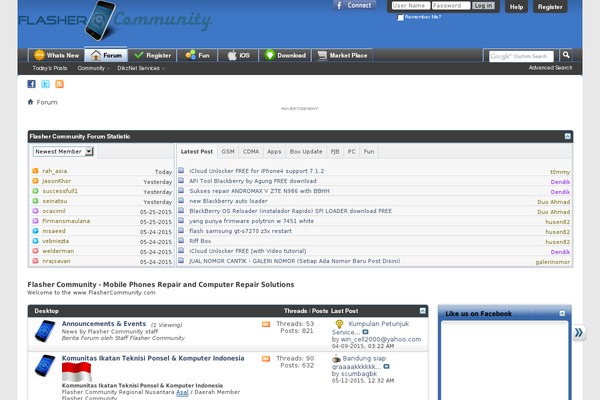Image resolution: width=600 pixels, height=400 pixels.
Task: Collapse the Like us on Facebook box
Action: [562, 313]
